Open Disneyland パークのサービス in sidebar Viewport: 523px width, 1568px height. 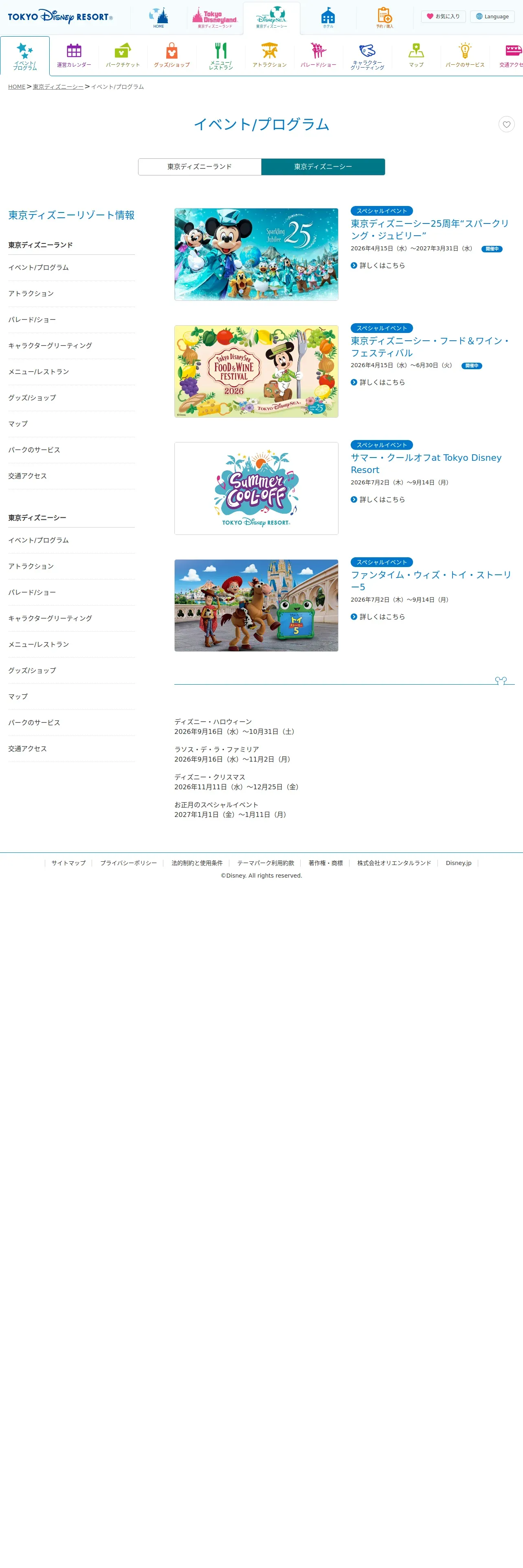click(72, 451)
